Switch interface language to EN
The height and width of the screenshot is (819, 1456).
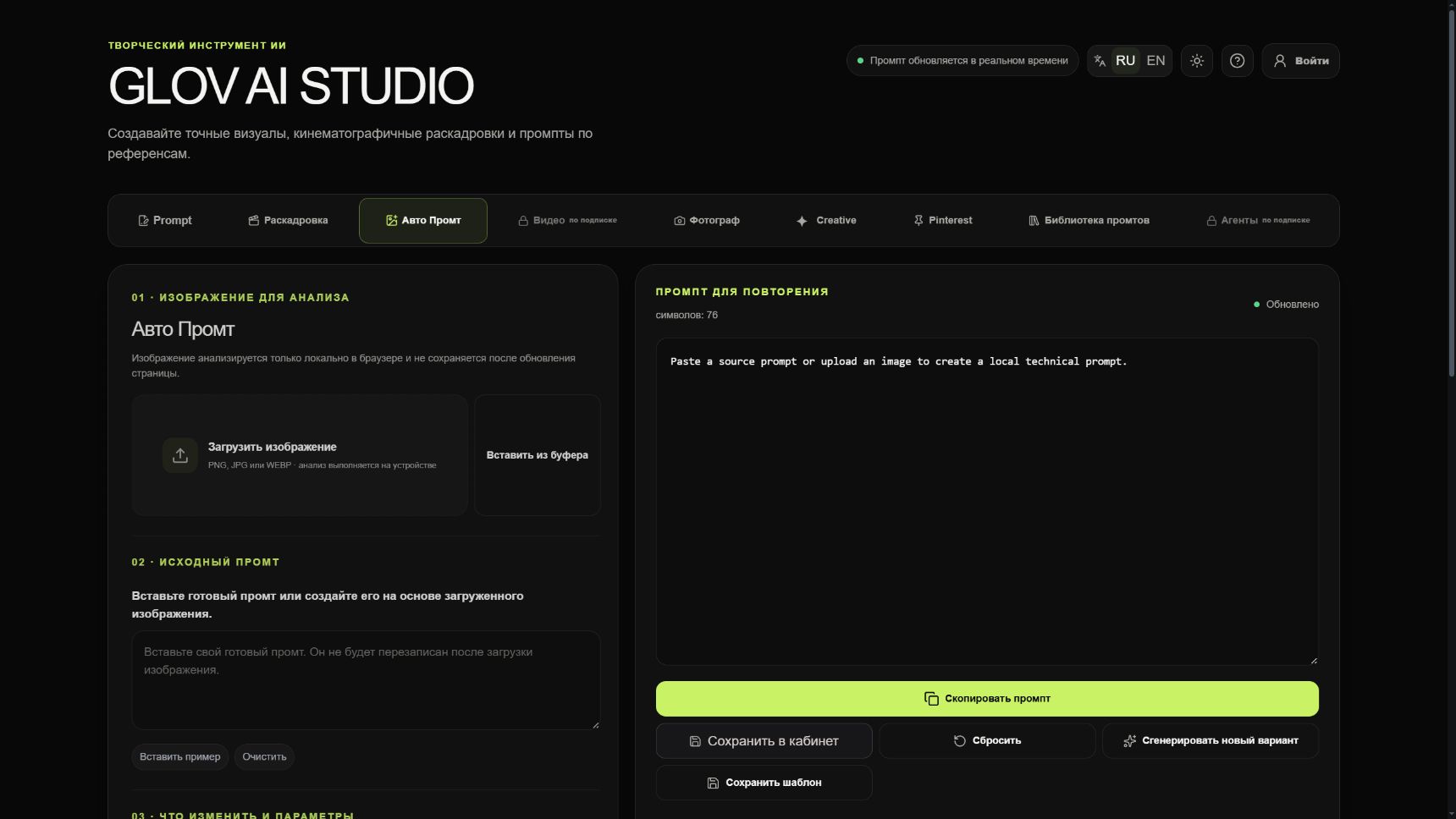[1155, 61]
